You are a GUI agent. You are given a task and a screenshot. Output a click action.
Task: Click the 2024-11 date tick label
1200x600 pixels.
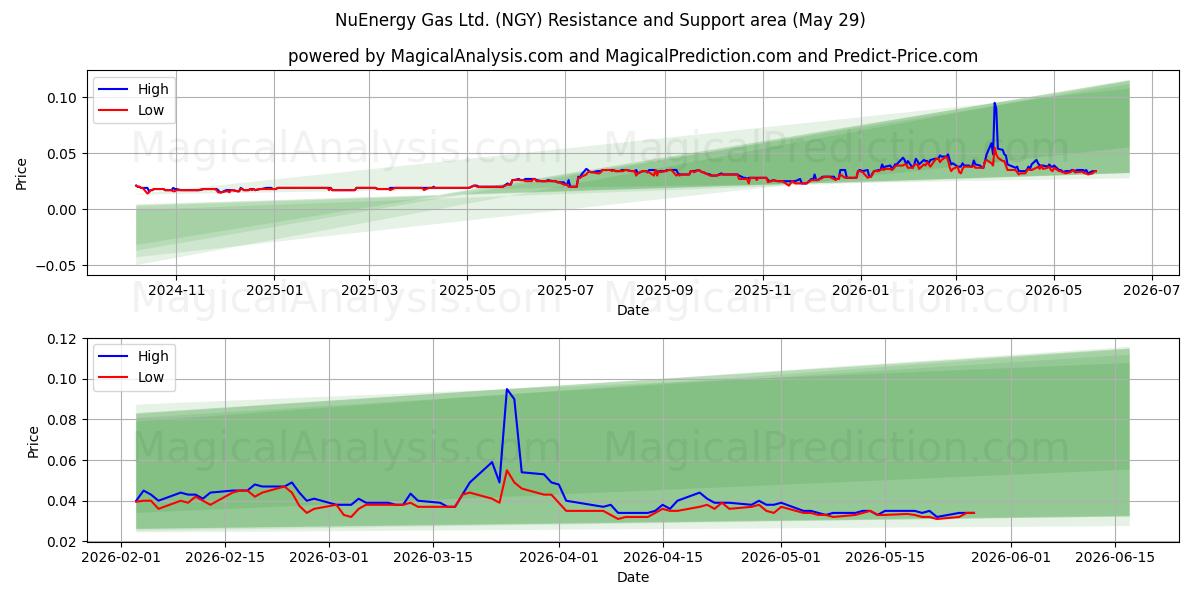click(176, 290)
